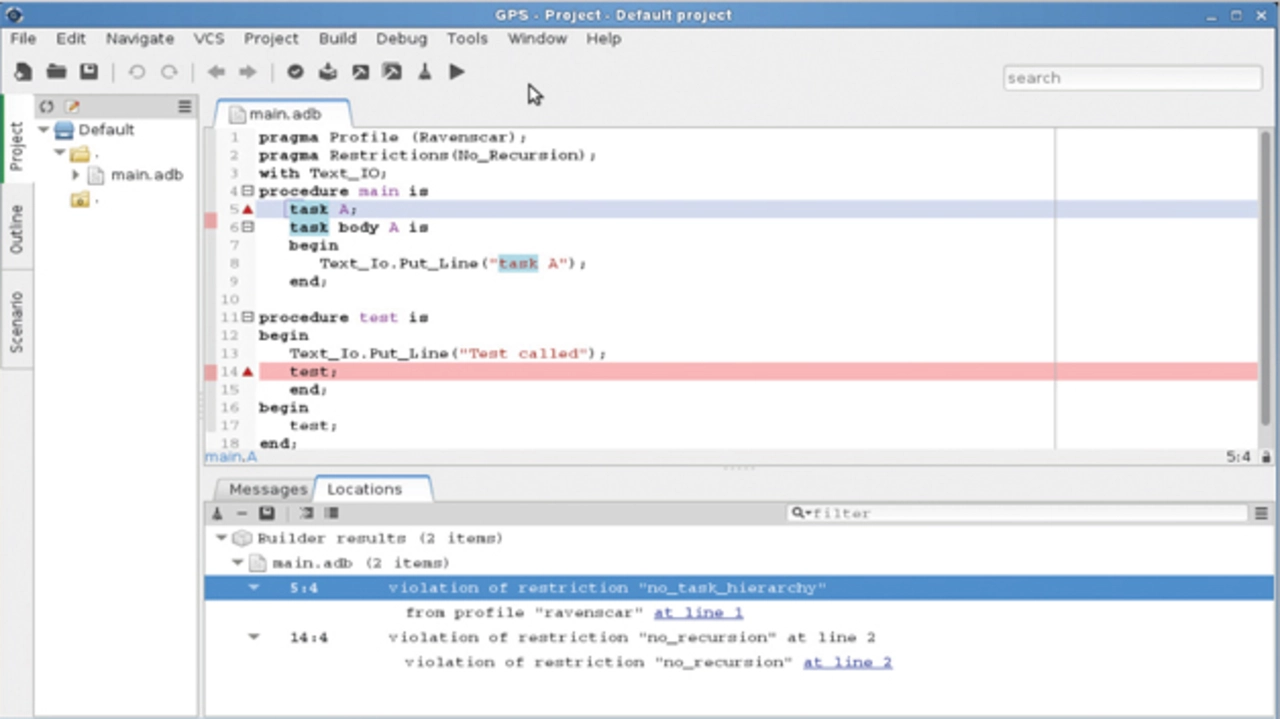Screen dimensions: 1280x719
Task: Toggle code folding for procedure main
Action: click(x=248, y=191)
